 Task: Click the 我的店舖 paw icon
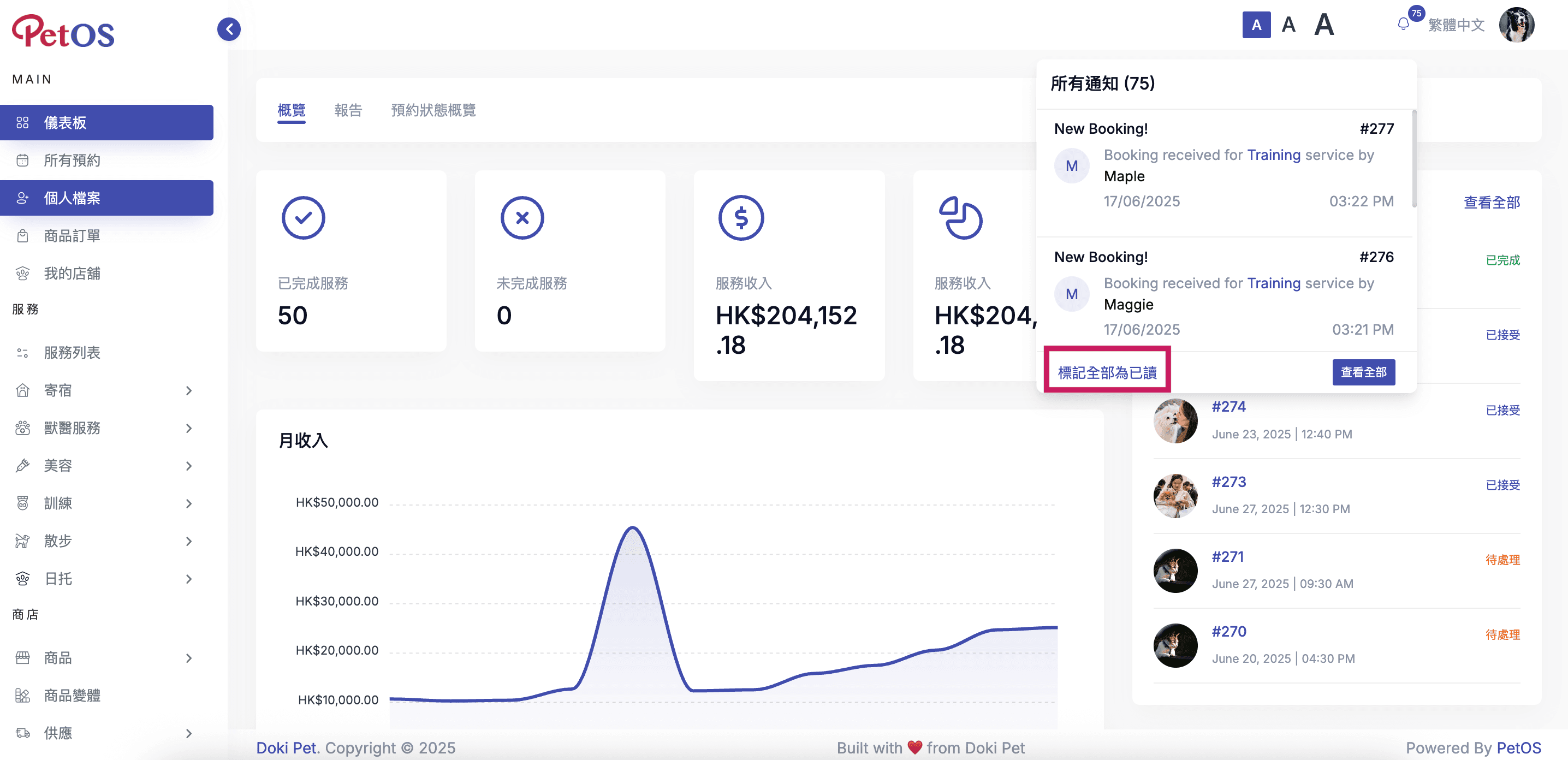pyautogui.click(x=22, y=273)
